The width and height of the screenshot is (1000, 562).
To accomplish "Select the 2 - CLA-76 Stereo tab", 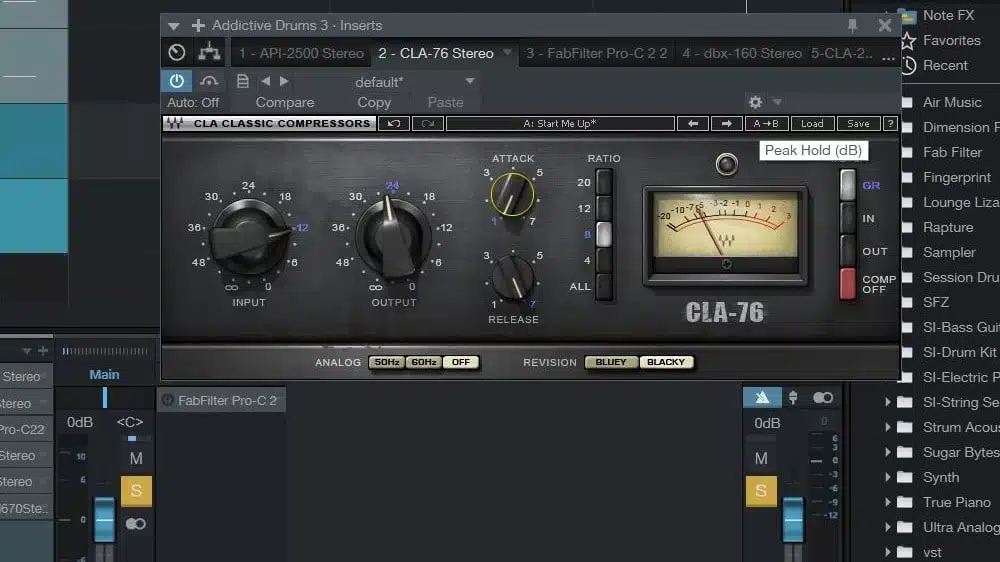I will coord(436,54).
